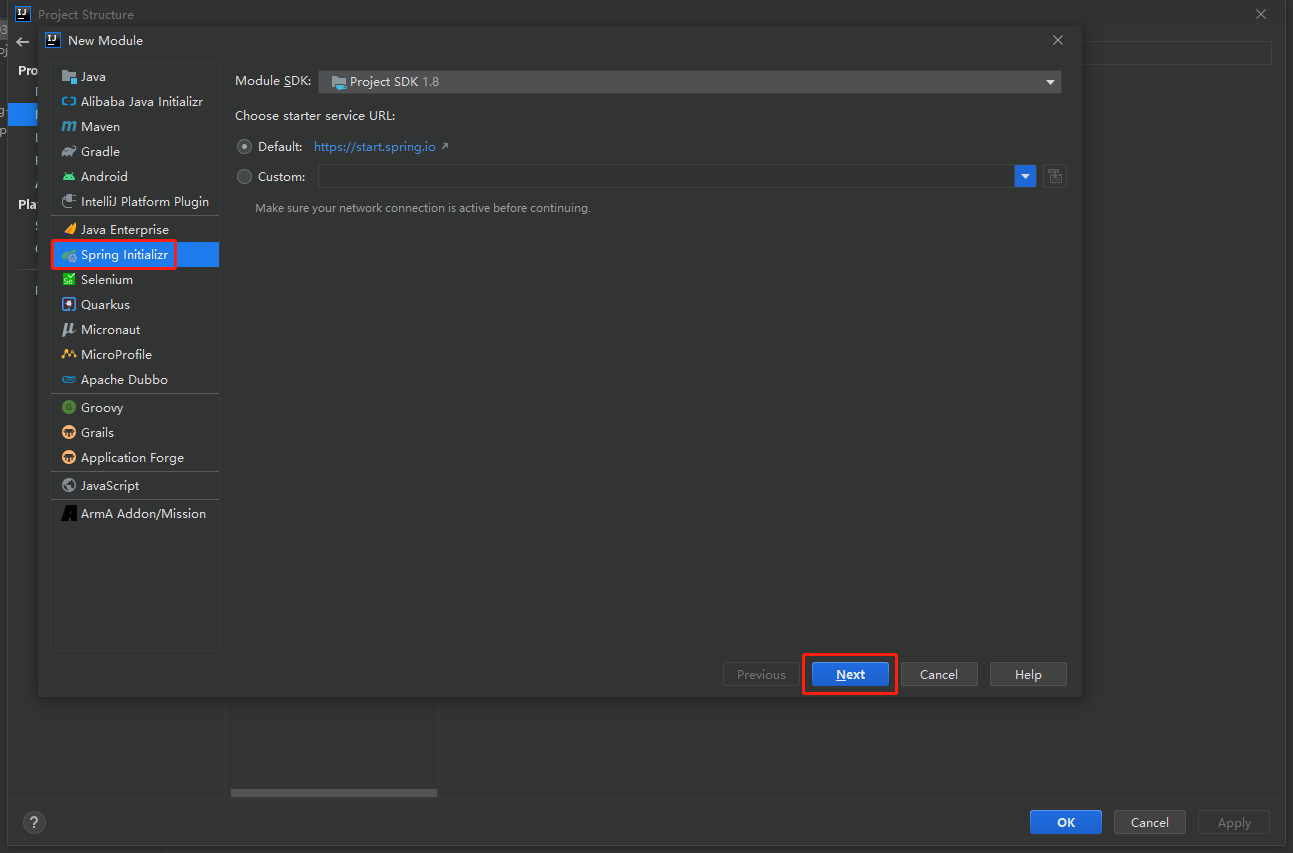Select the MicroProfile icon
This screenshot has width=1293, height=853.
tap(69, 355)
